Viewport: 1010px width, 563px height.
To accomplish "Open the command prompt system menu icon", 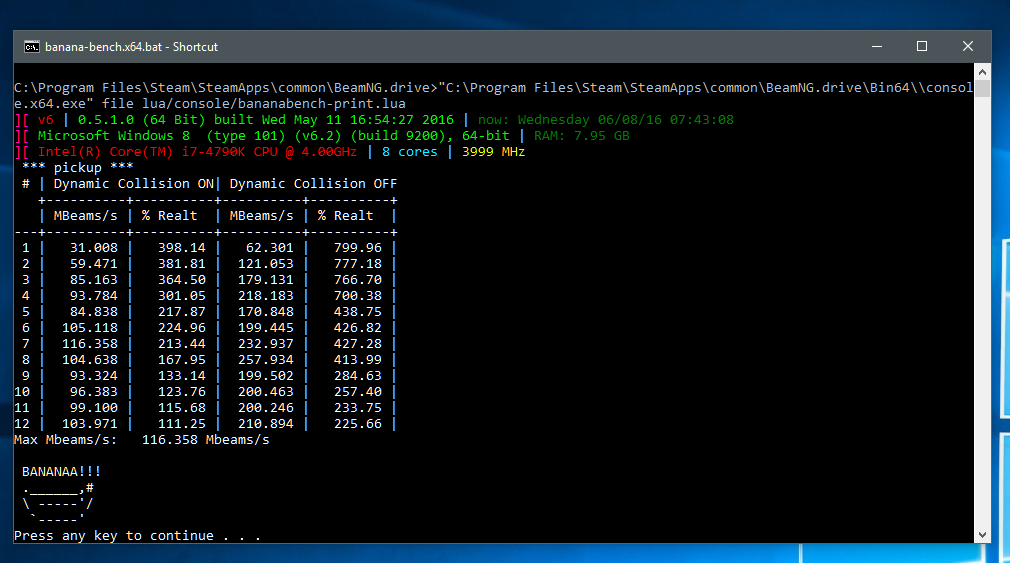I will click(x=32, y=47).
